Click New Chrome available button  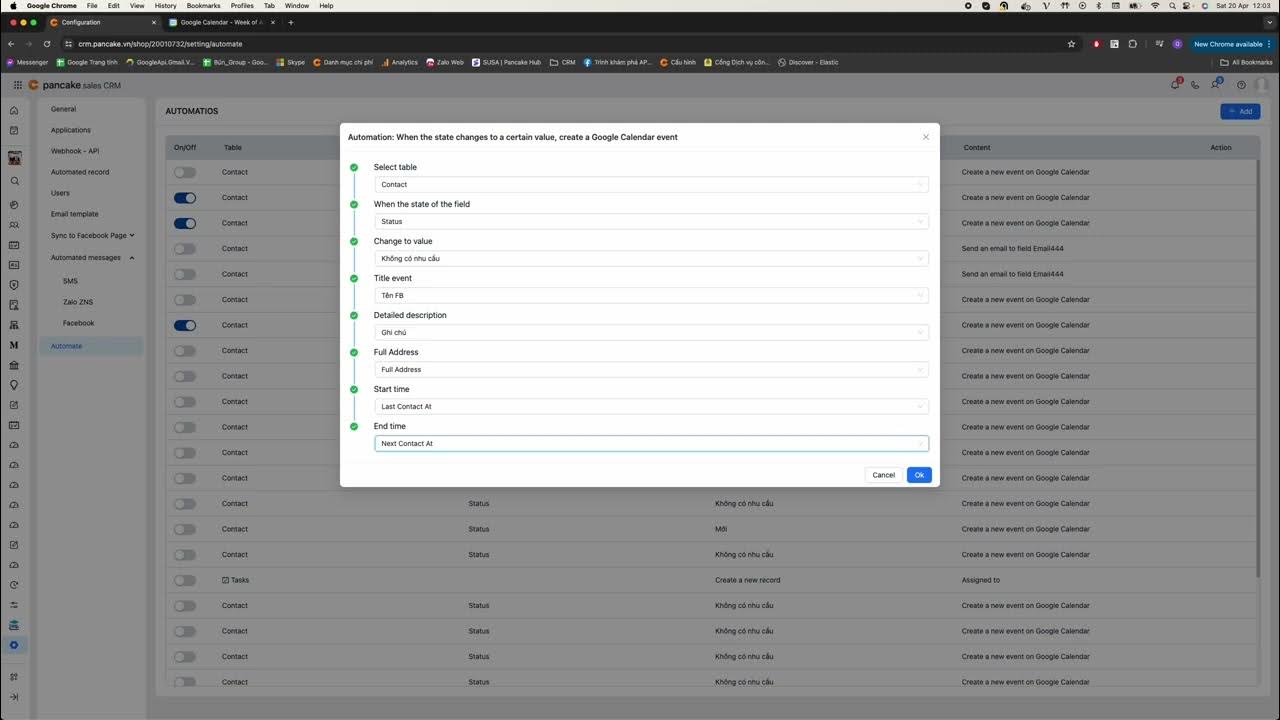pyautogui.click(x=1233, y=44)
